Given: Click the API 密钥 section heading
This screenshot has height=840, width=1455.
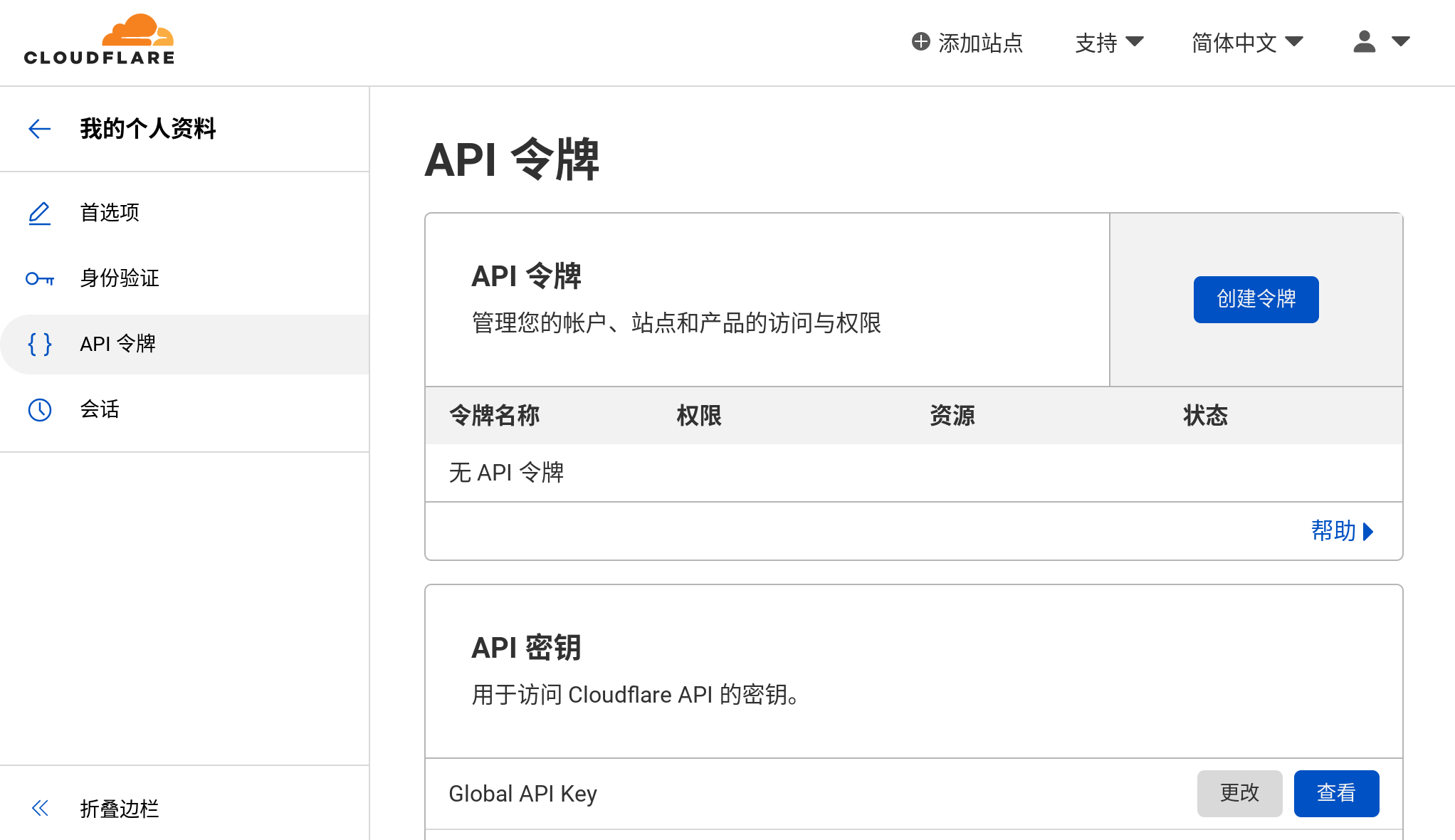Looking at the screenshot, I should [x=527, y=648].
